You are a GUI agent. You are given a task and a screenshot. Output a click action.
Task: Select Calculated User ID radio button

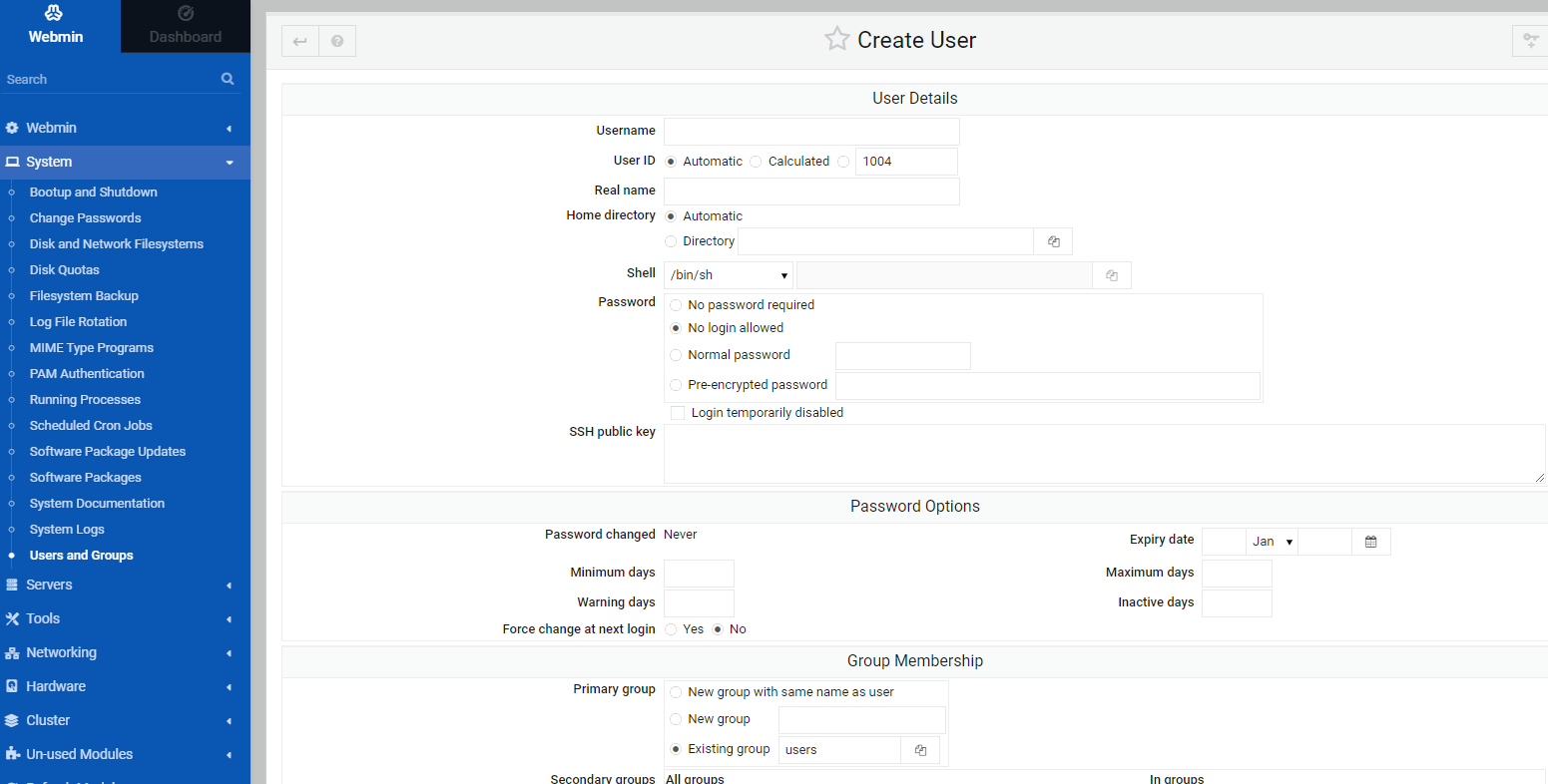click(x=756, y=162)
